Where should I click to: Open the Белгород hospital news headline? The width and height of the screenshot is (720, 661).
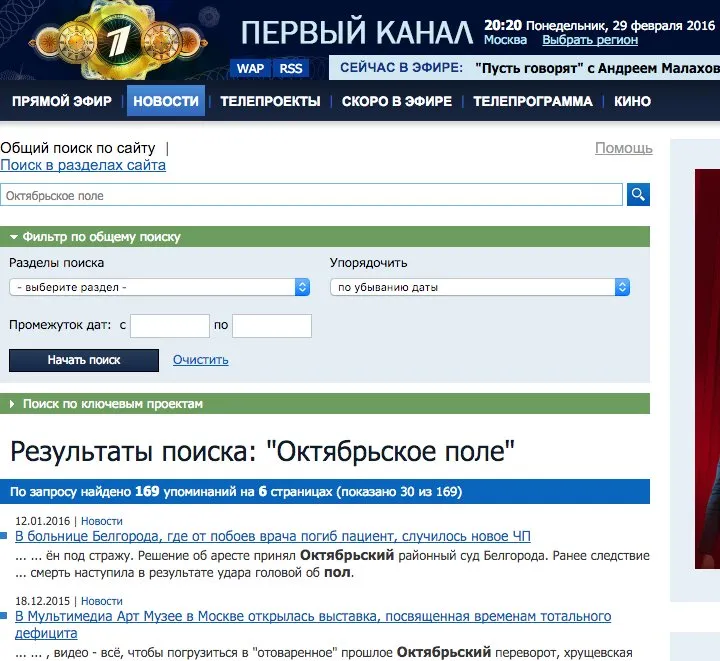tap(273, 536)
